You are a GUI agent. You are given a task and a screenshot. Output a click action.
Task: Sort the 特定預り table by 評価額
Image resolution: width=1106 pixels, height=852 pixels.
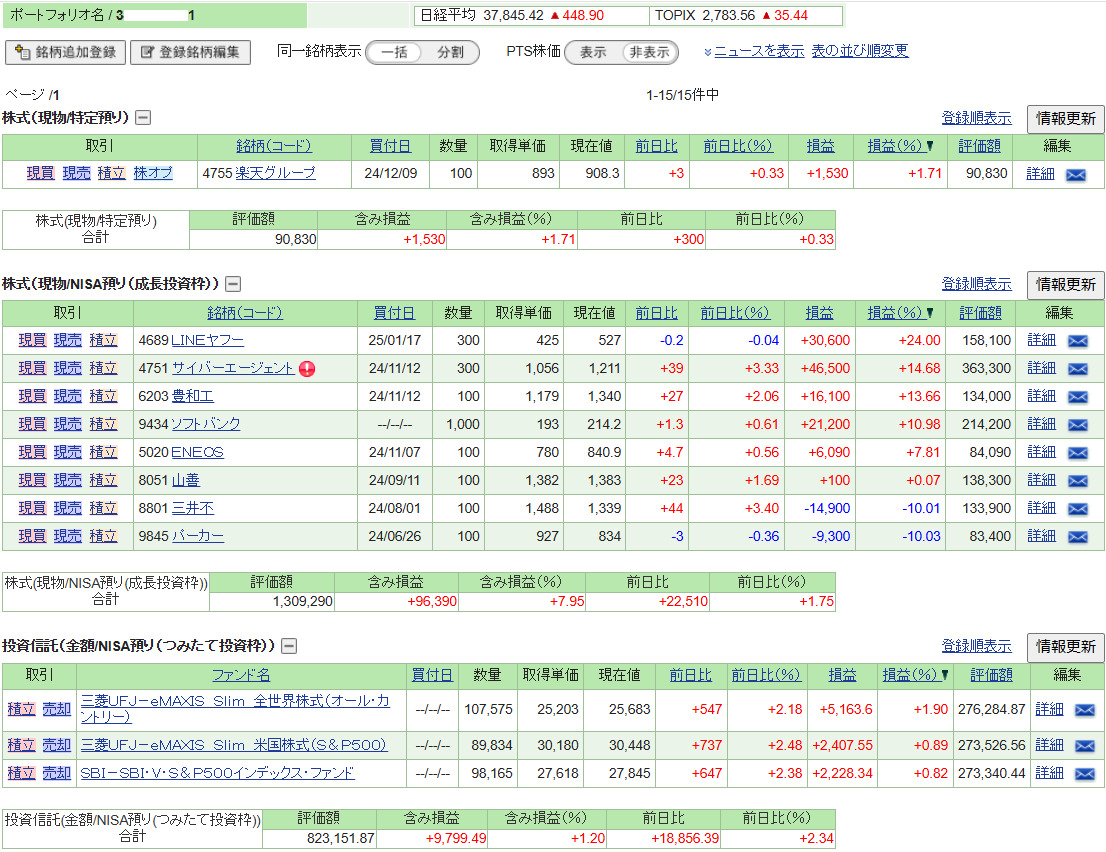pos(979,146)
